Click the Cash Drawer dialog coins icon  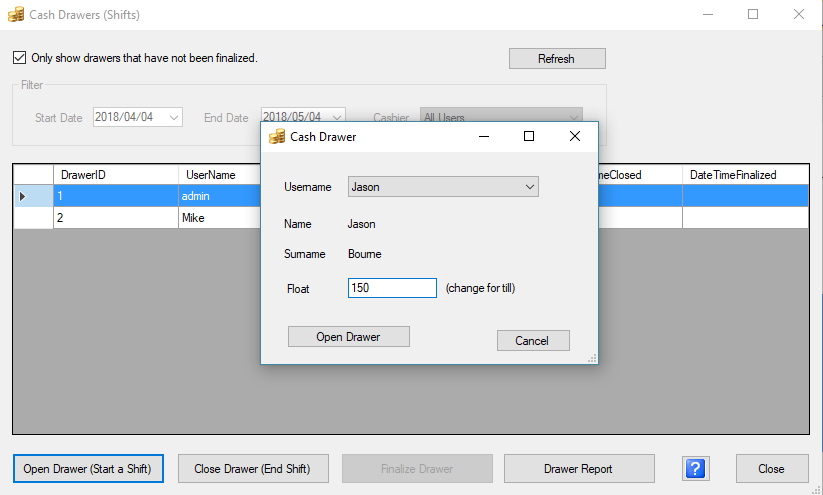point(278,136)
